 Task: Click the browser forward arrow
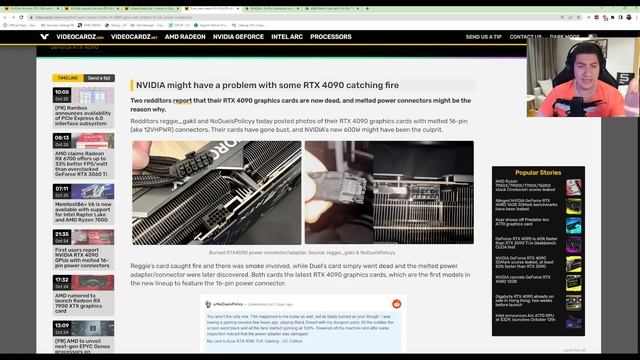click(13, 17)
